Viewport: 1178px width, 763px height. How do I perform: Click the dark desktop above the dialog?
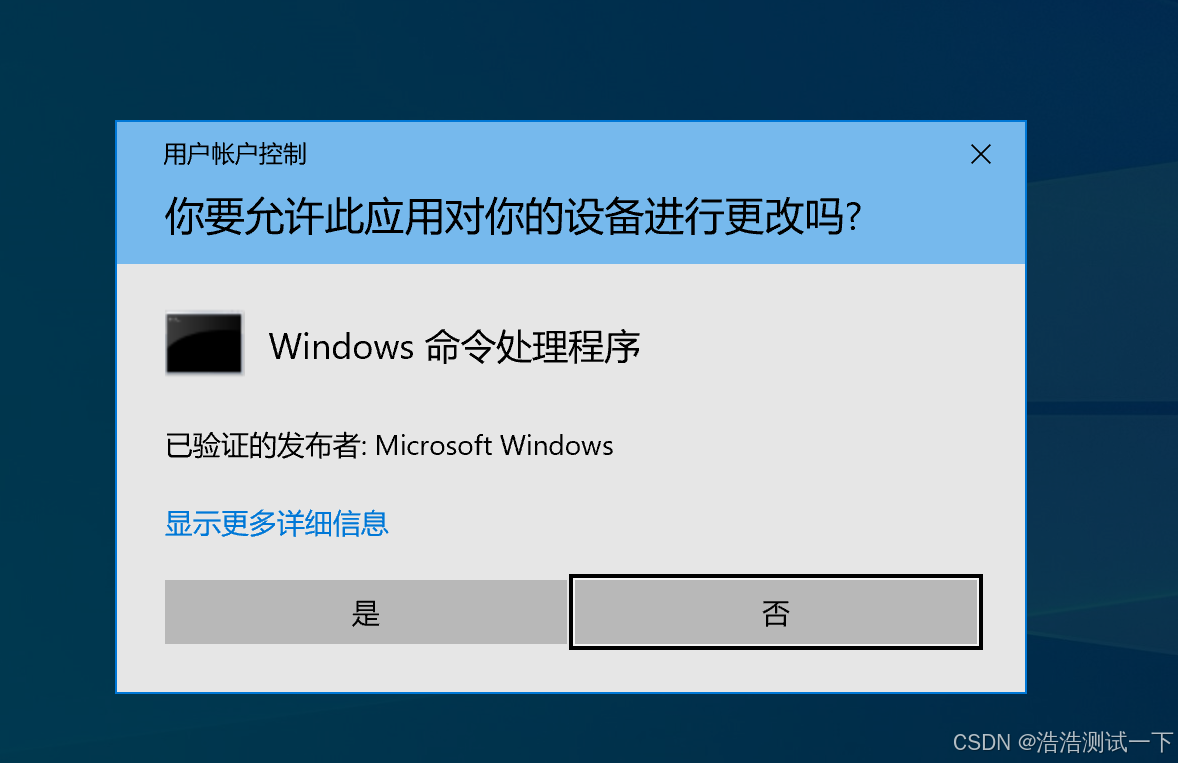[x=571, y=60]
